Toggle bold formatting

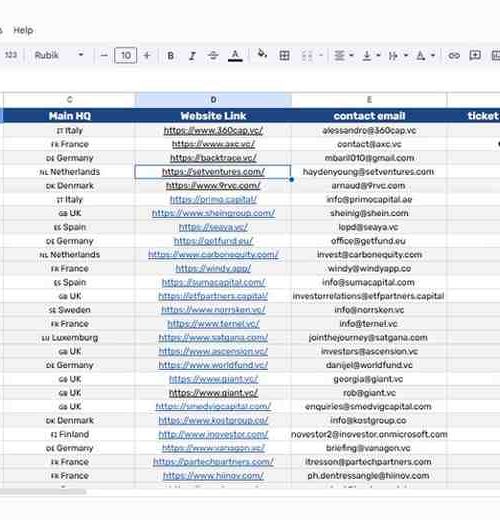(x=171, y=56)
